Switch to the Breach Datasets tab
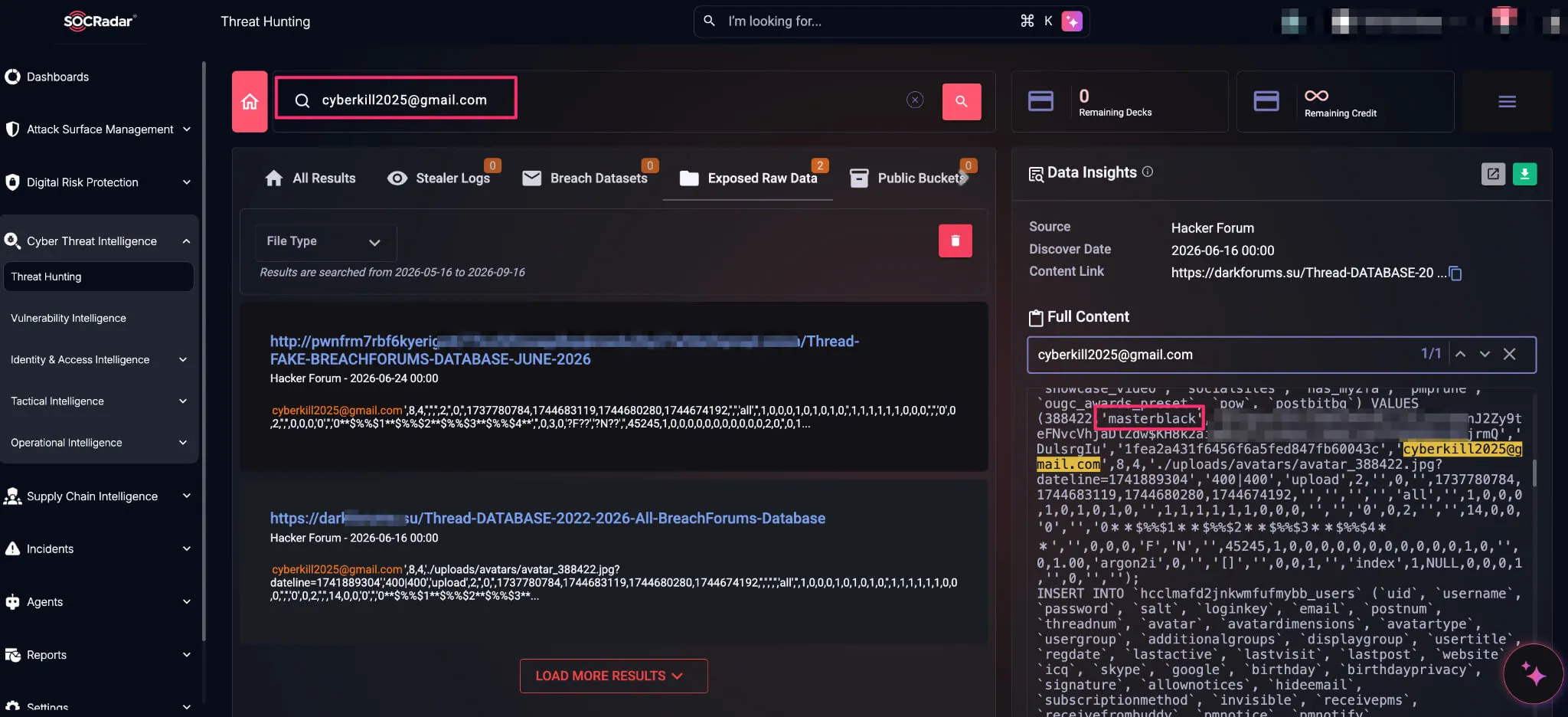This screenshot has width=1568, height=717. pyautogui.click(x=585, y=178)
